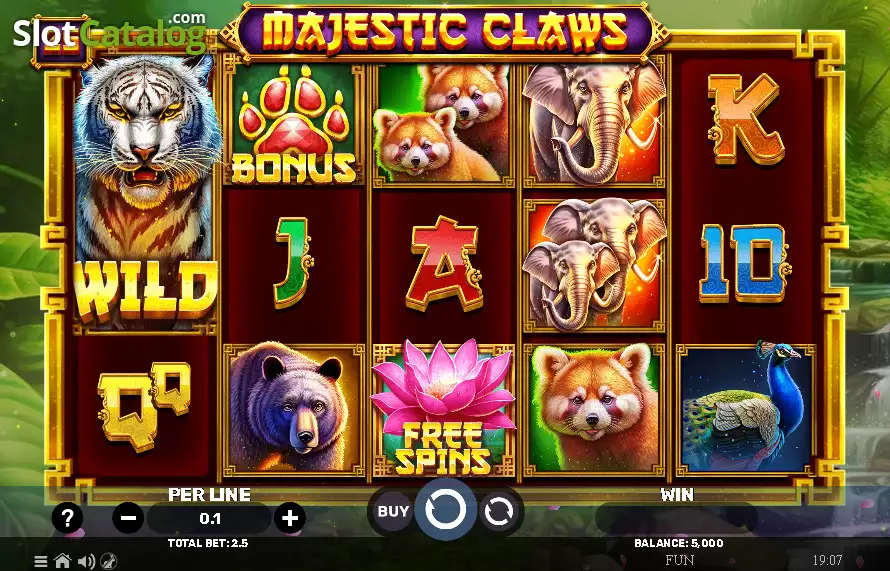
Task: Click the BUY feature button
Action: click(x=392, y=511)
